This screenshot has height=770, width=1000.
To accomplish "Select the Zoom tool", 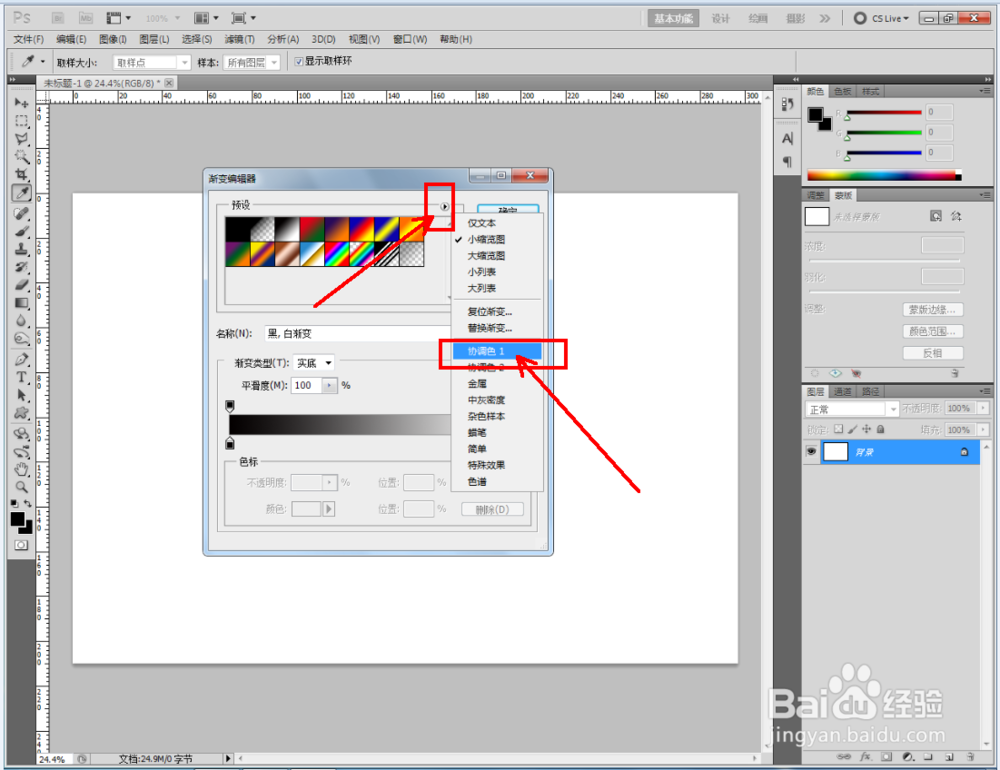I will [x=21, y=487].
